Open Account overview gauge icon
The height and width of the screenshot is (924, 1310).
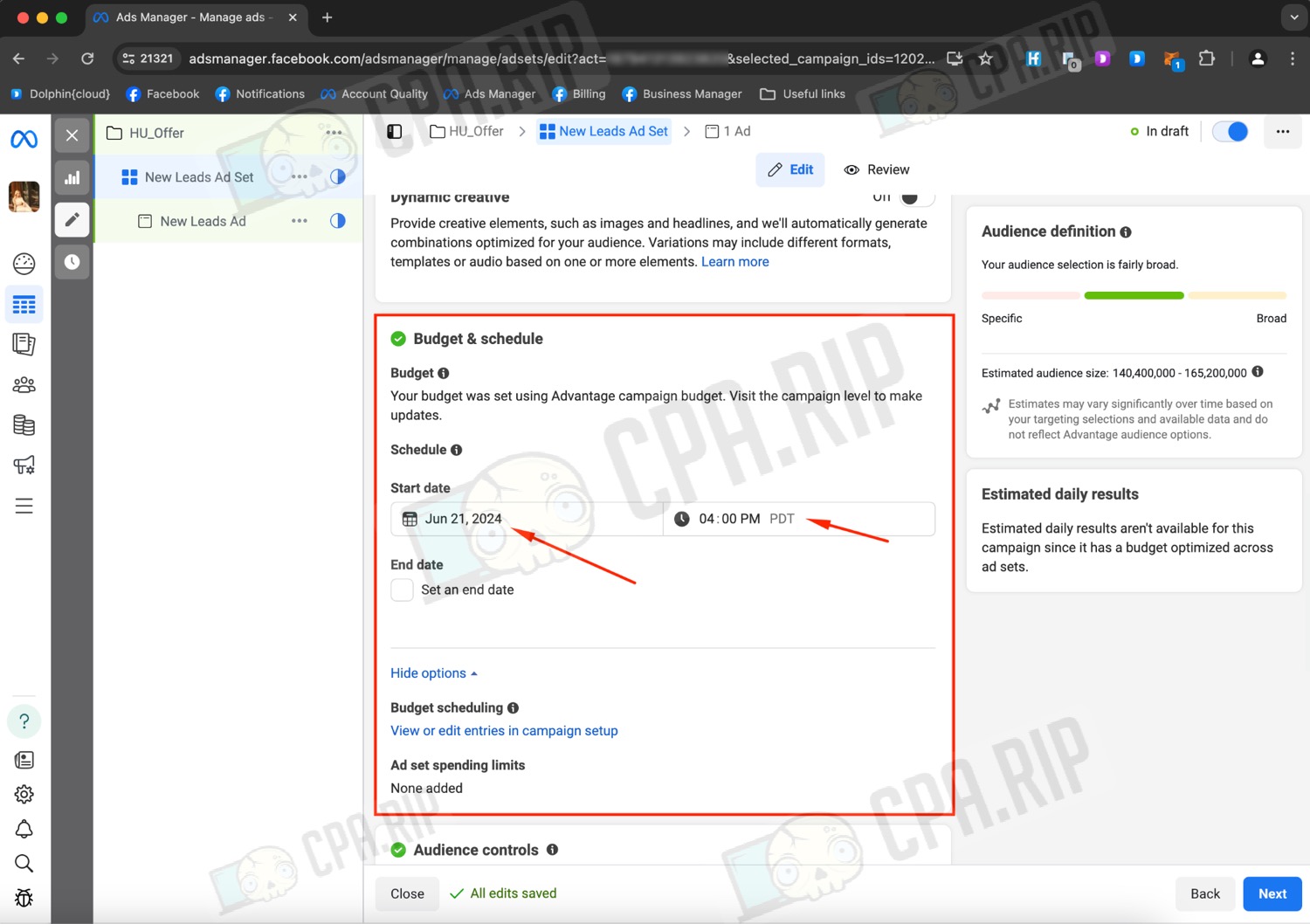point(24,263)
